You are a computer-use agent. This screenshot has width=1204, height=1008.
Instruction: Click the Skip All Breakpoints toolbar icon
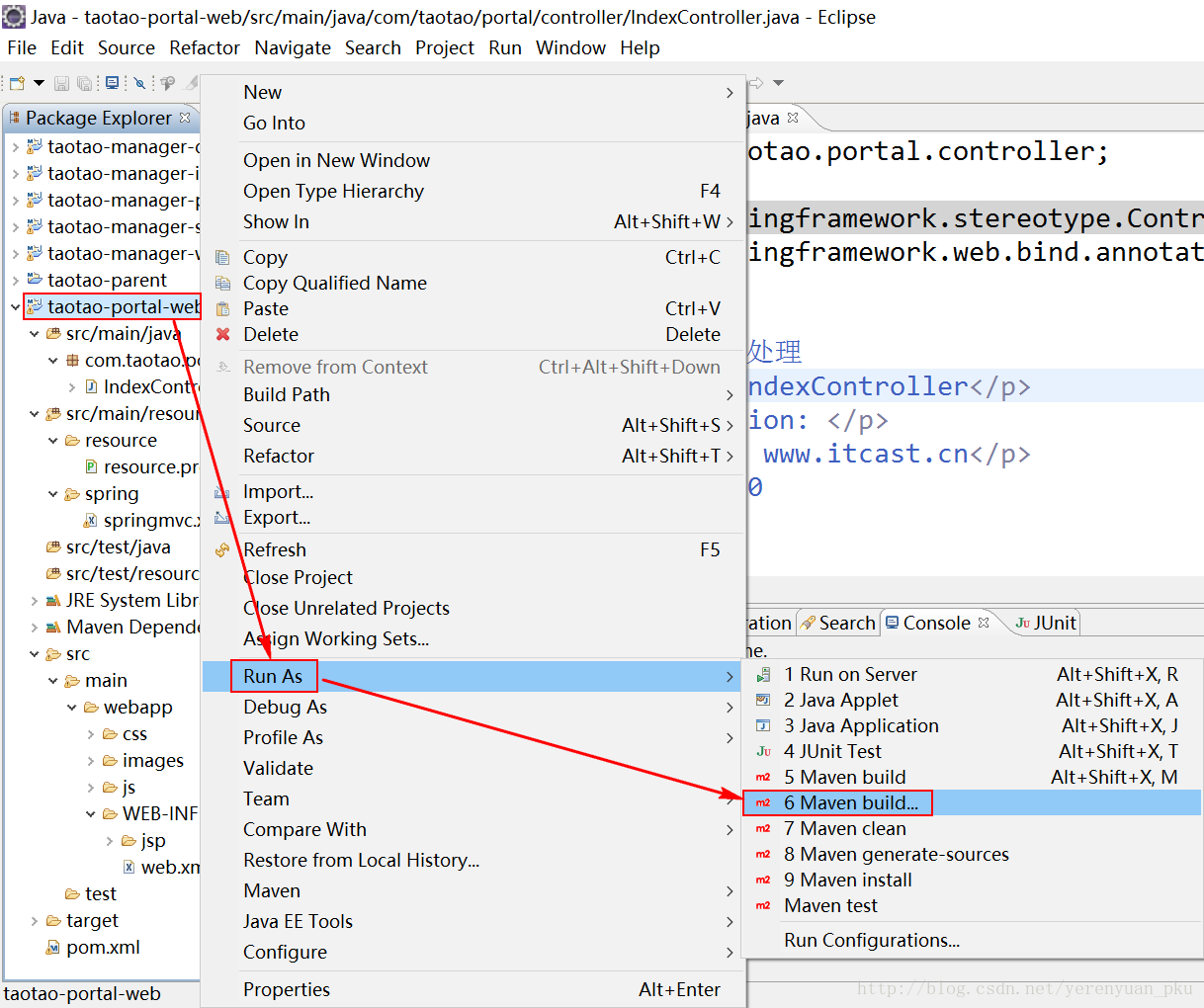pyautogui.click(x=139, y=83)
